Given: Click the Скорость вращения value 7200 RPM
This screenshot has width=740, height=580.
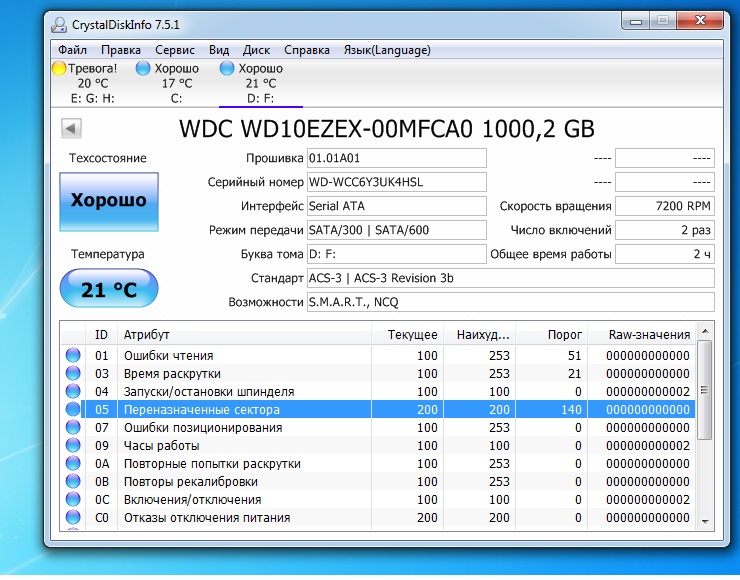Looking at the screenshot, I should pyautogui.click(x=665, y=206).
